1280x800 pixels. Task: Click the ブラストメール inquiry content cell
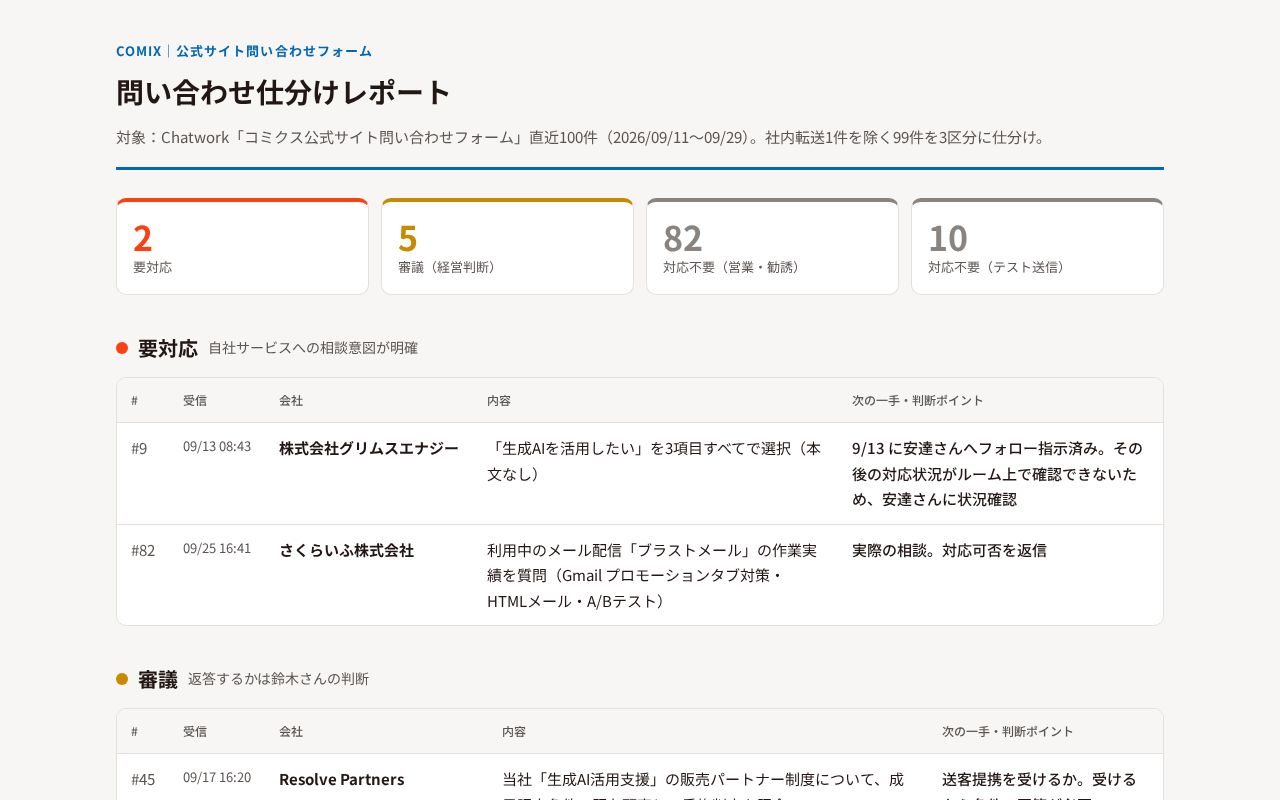[x=653, y=575]
